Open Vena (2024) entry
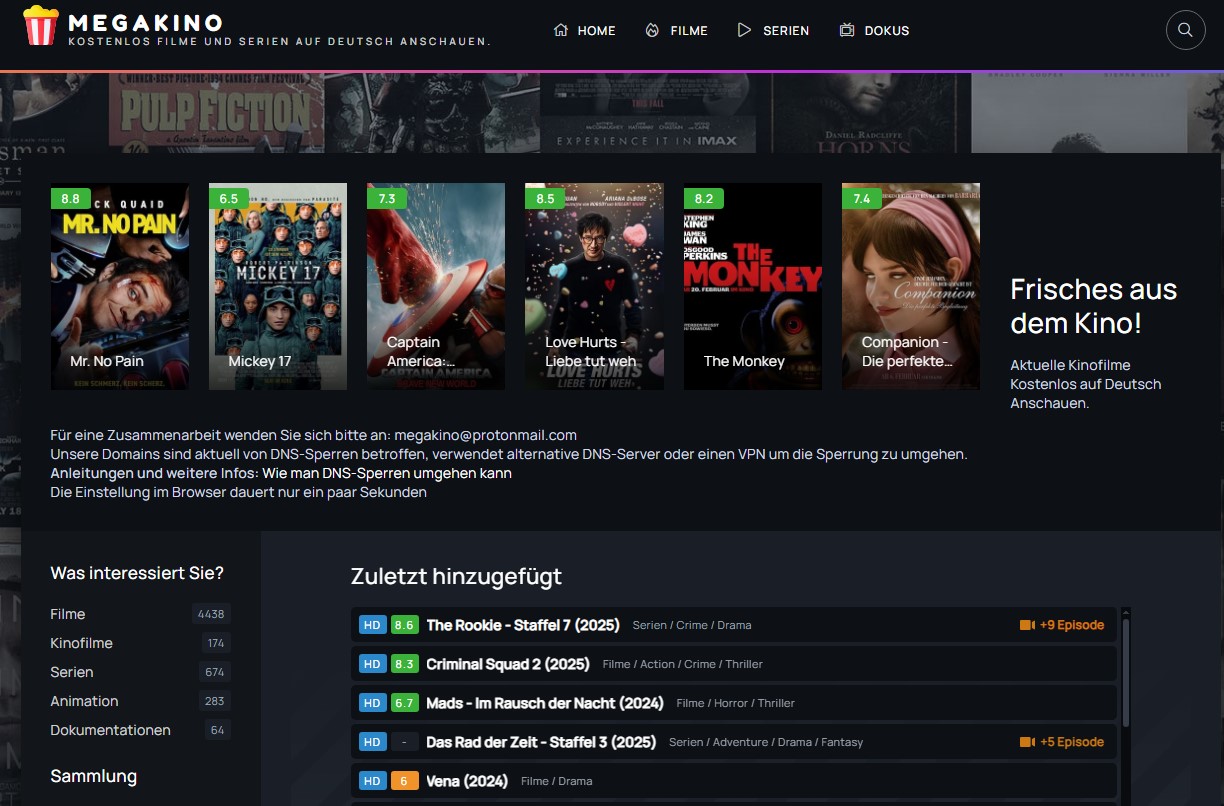 click(467, 781)
